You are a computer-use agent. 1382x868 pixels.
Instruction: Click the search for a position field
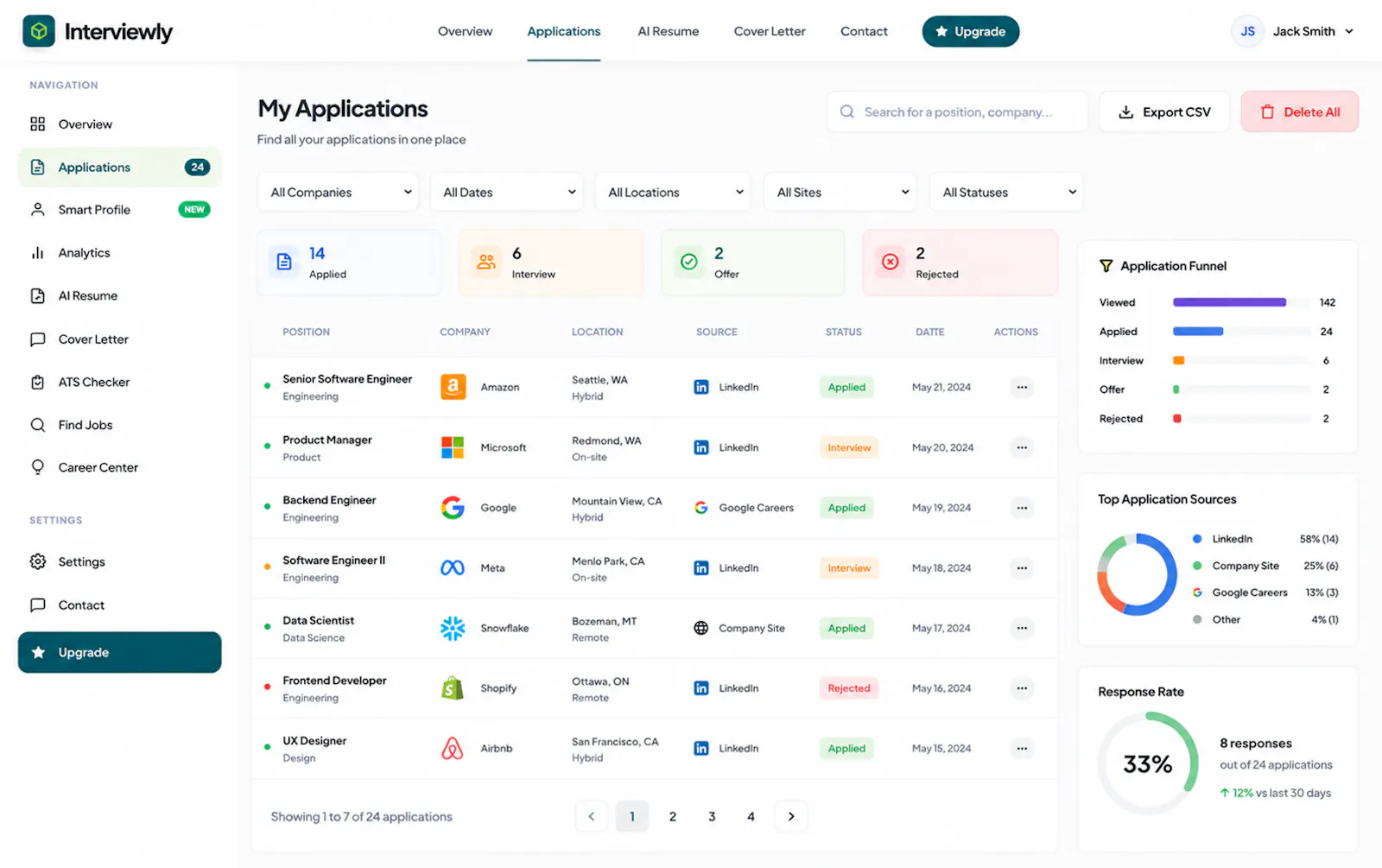tap(957, 112)
